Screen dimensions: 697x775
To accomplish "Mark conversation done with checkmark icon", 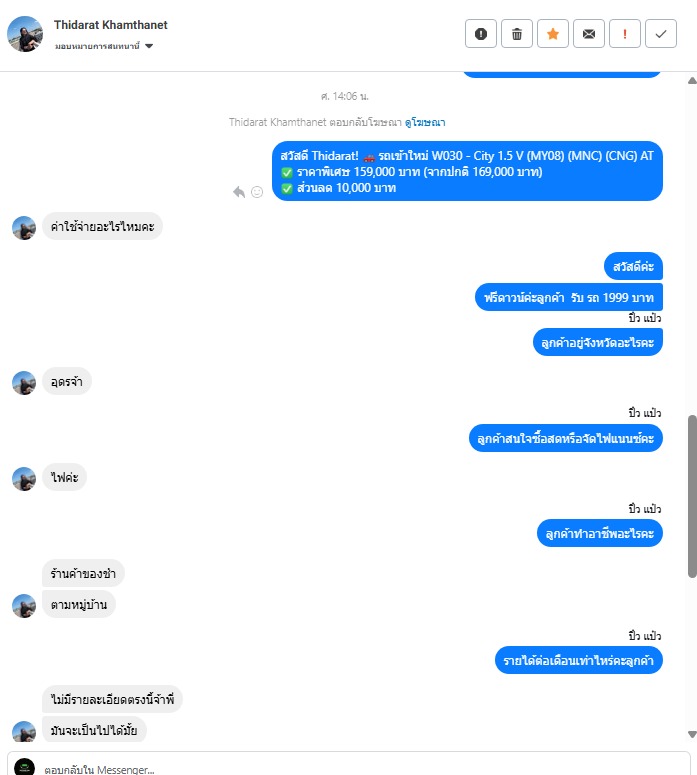I will (x=661, y=34).
